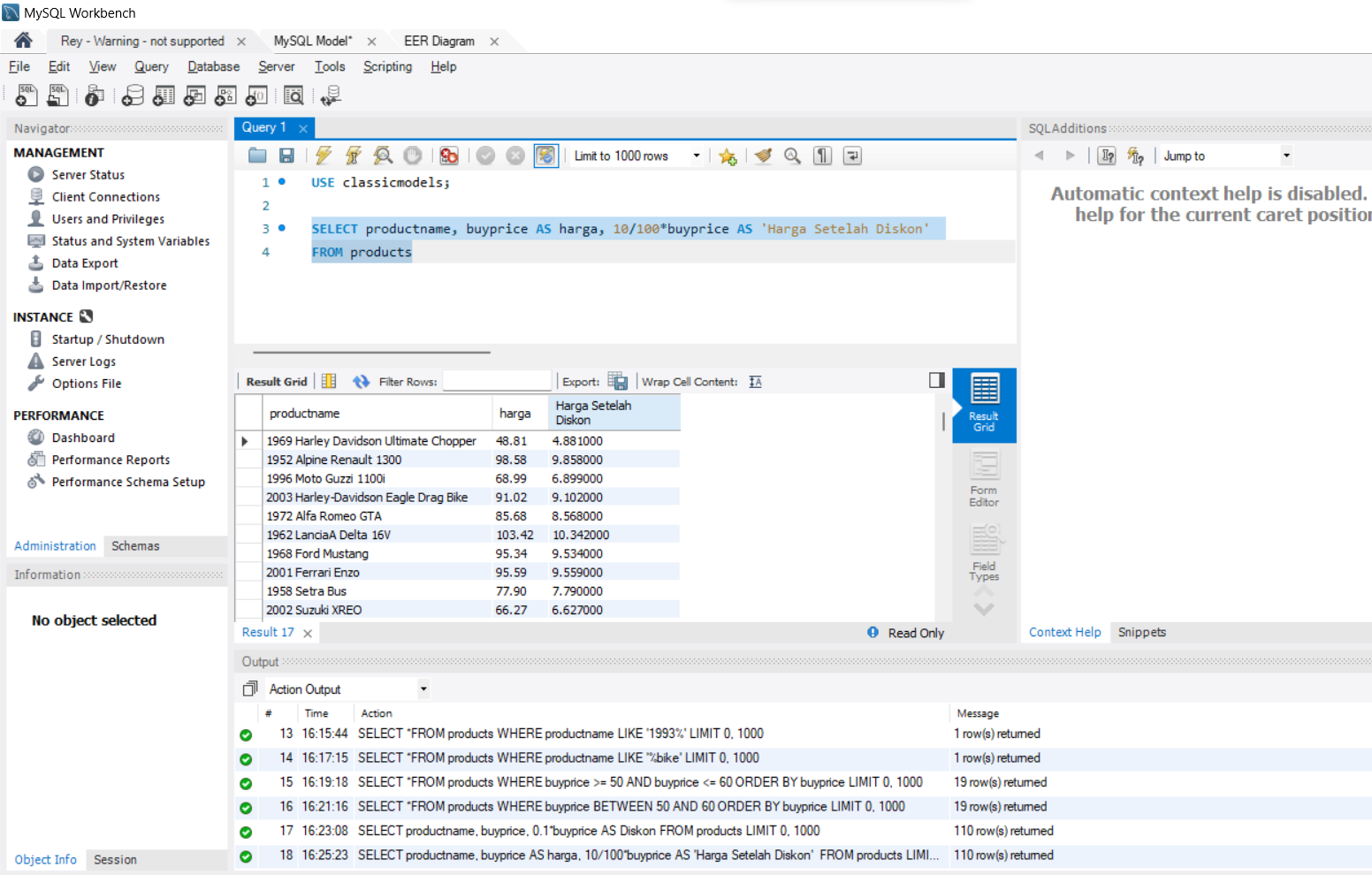This screenshot has height=875, width=1372.
Task: Close the Query 1 tab
Action: [x=303, y=128]
